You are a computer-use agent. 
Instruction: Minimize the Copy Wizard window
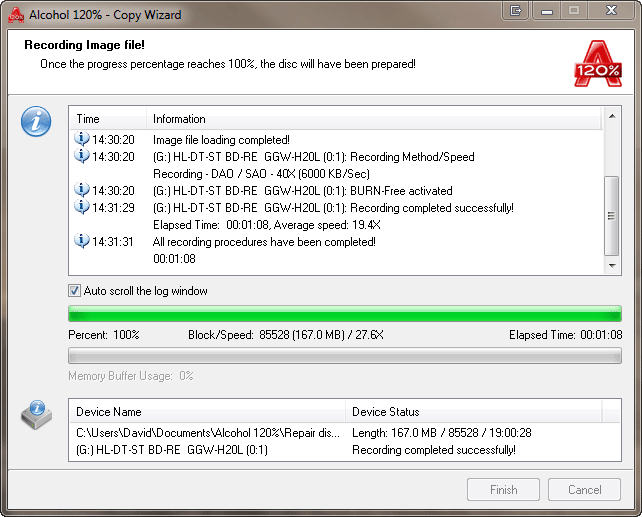547,11
